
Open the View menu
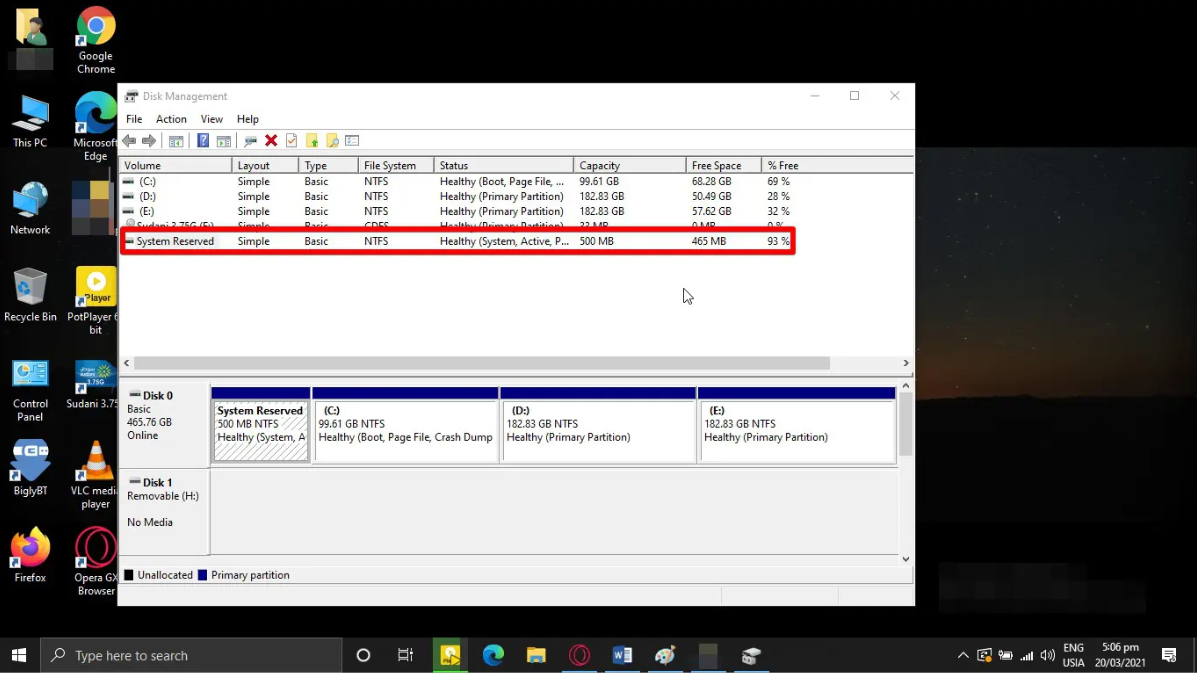[x=211, y=119]
